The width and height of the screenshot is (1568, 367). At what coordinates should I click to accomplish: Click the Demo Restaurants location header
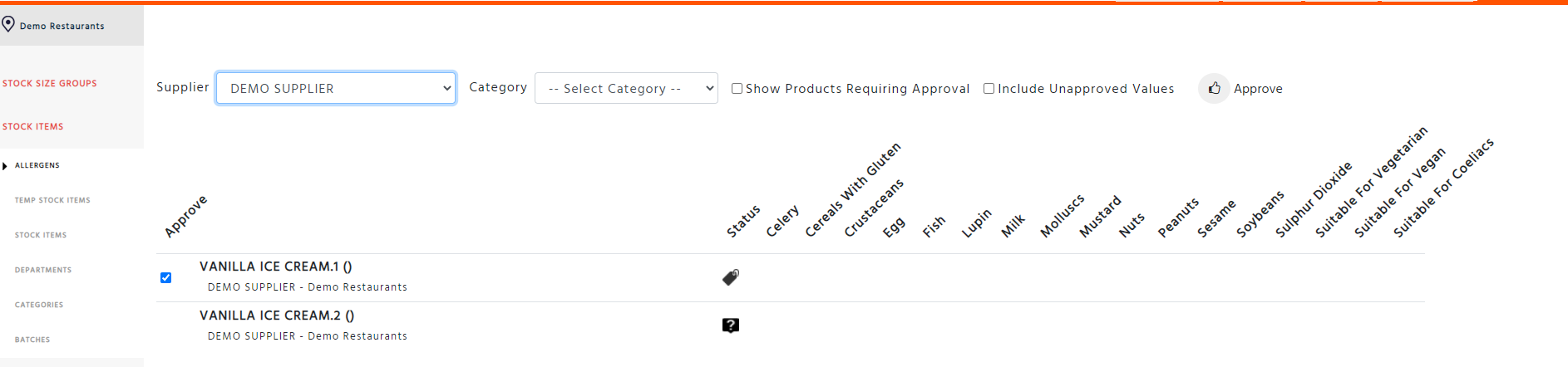pos(62,26)
